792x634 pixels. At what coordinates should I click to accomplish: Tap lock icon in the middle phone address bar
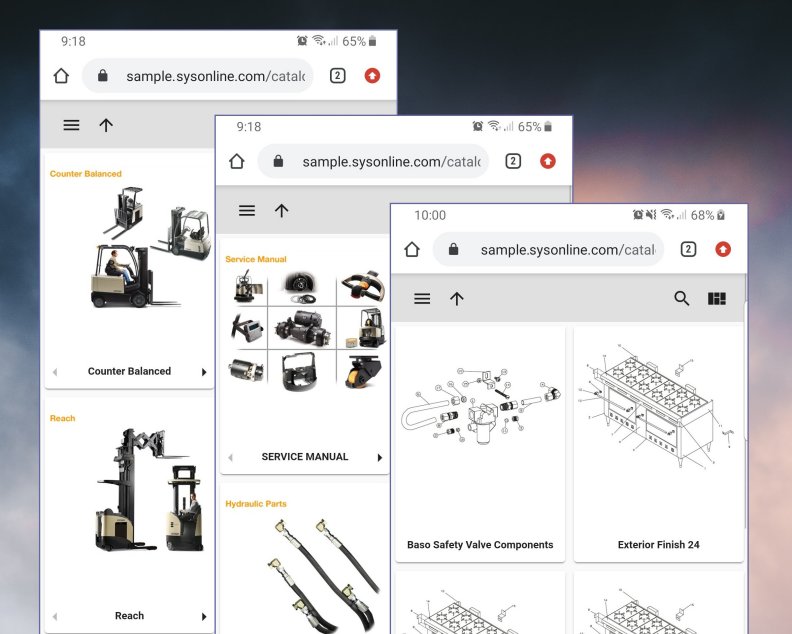tap(278, 161)
